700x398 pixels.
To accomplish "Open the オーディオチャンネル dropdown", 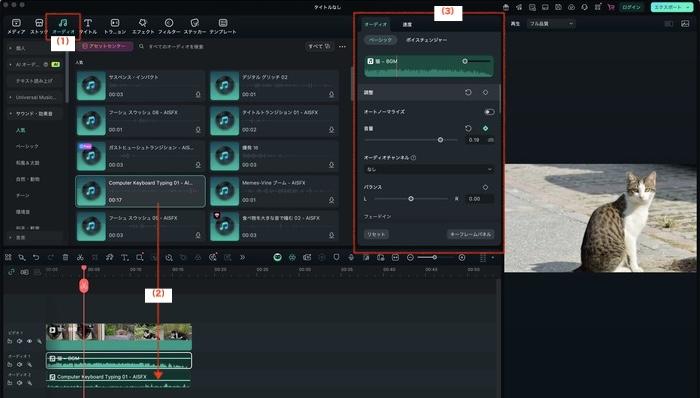I will [x=429, y=170].
